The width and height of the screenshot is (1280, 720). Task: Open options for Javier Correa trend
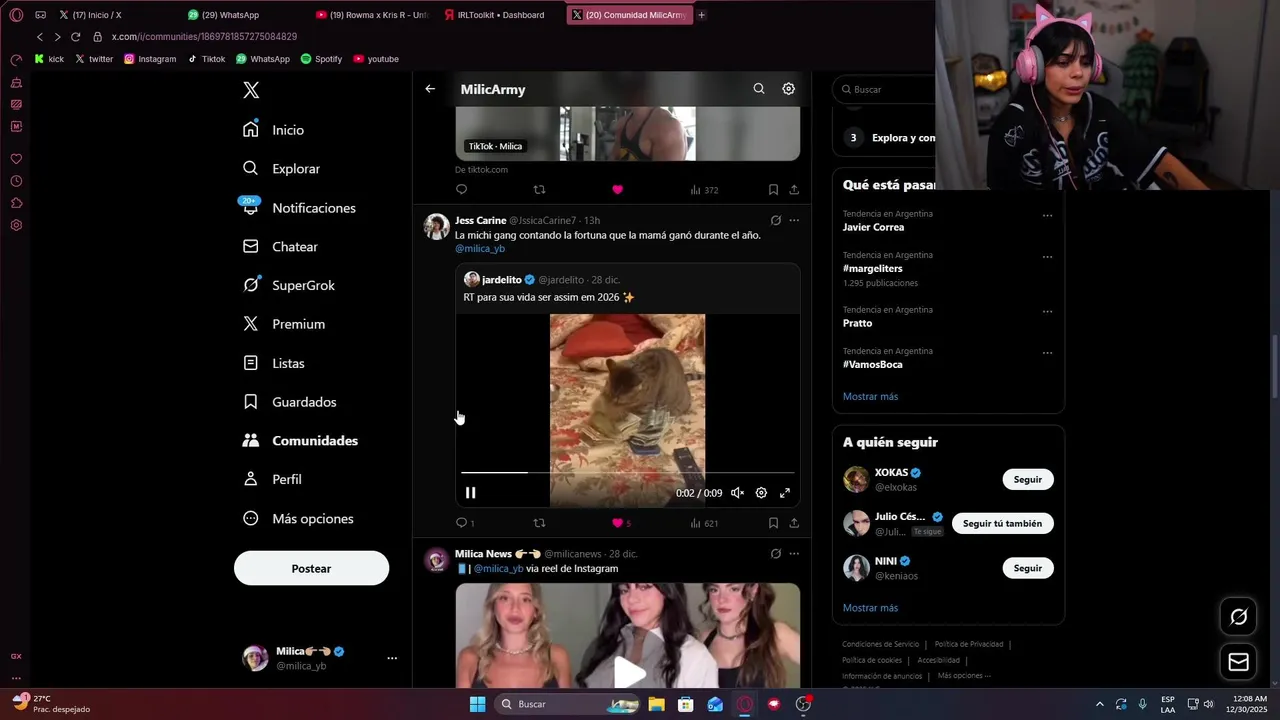(x=1047, y=215)
